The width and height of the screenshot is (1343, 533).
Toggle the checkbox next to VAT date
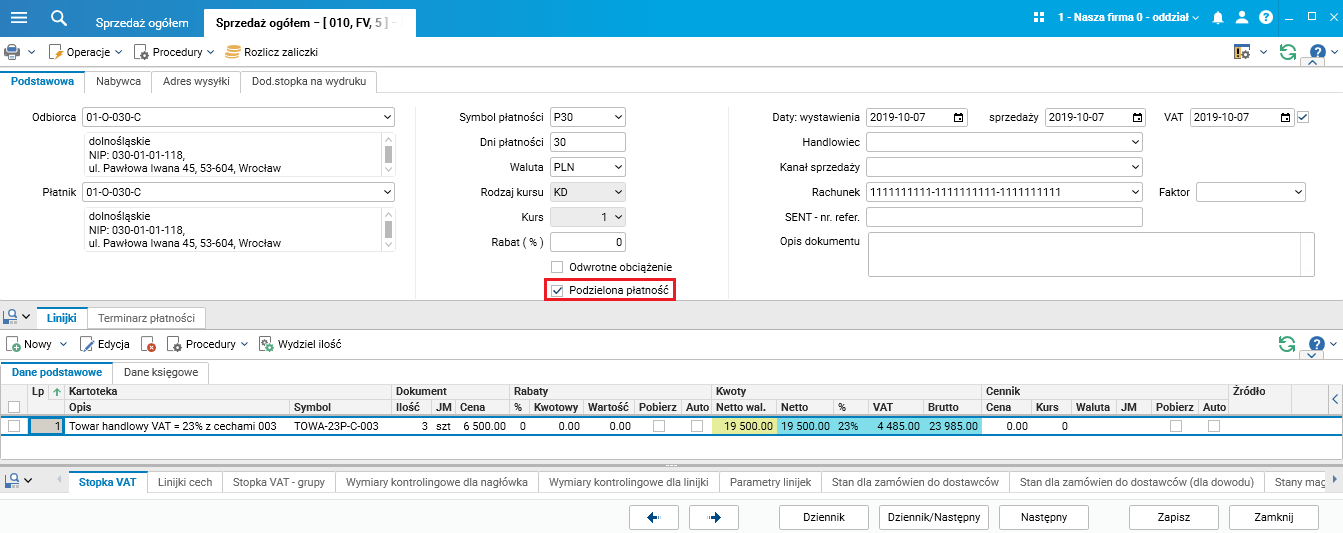[1303, 117]
